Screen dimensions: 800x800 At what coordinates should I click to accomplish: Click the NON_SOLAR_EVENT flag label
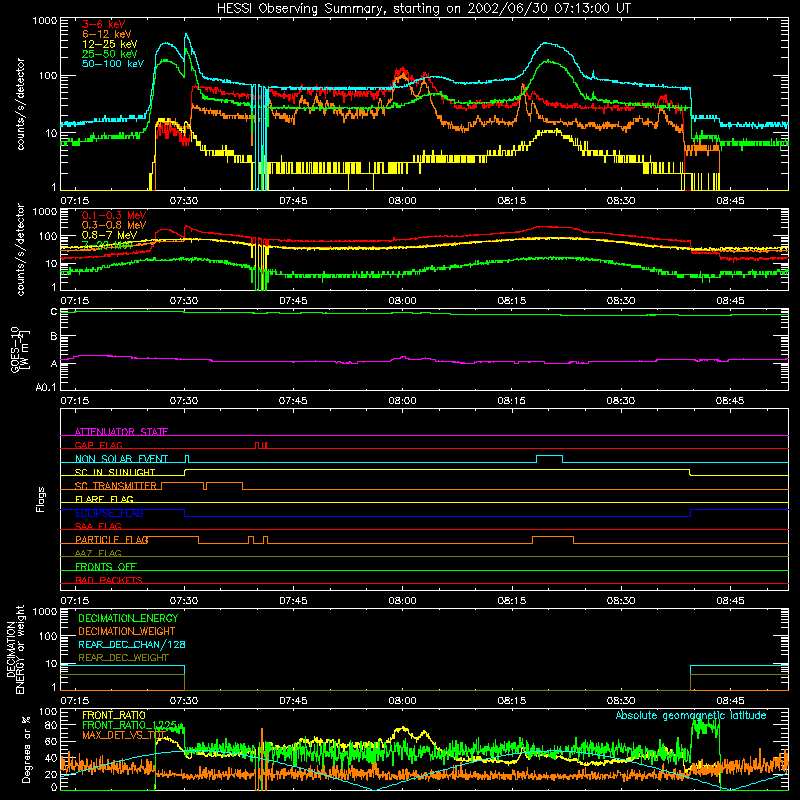click(x=121, y=459)
